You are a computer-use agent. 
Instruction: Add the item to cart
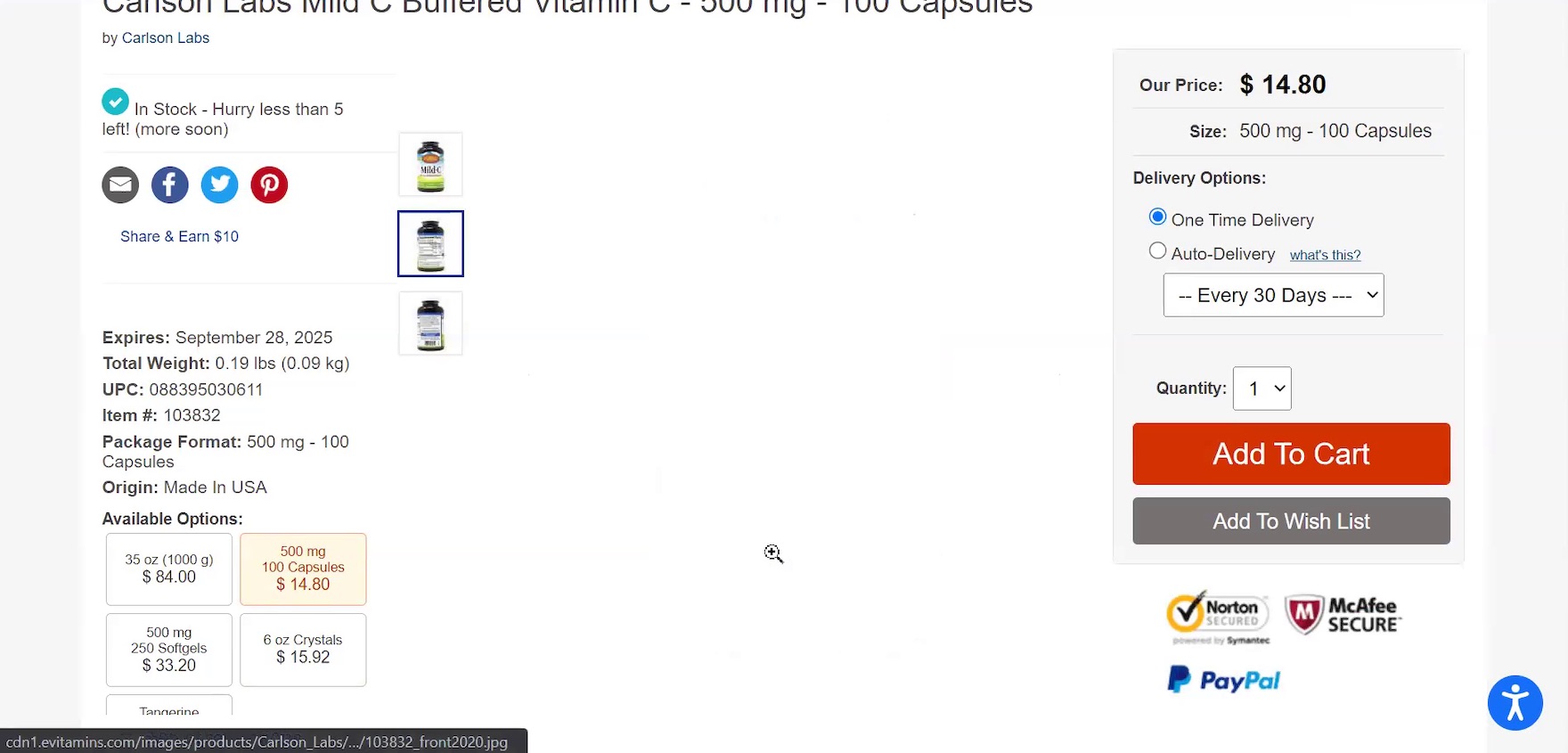point(1291,454)
